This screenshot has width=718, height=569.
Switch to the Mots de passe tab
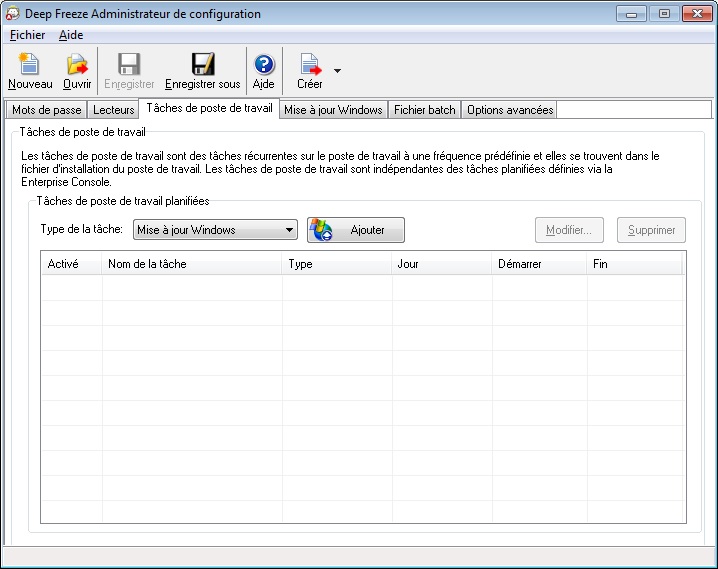pos(47,110)
